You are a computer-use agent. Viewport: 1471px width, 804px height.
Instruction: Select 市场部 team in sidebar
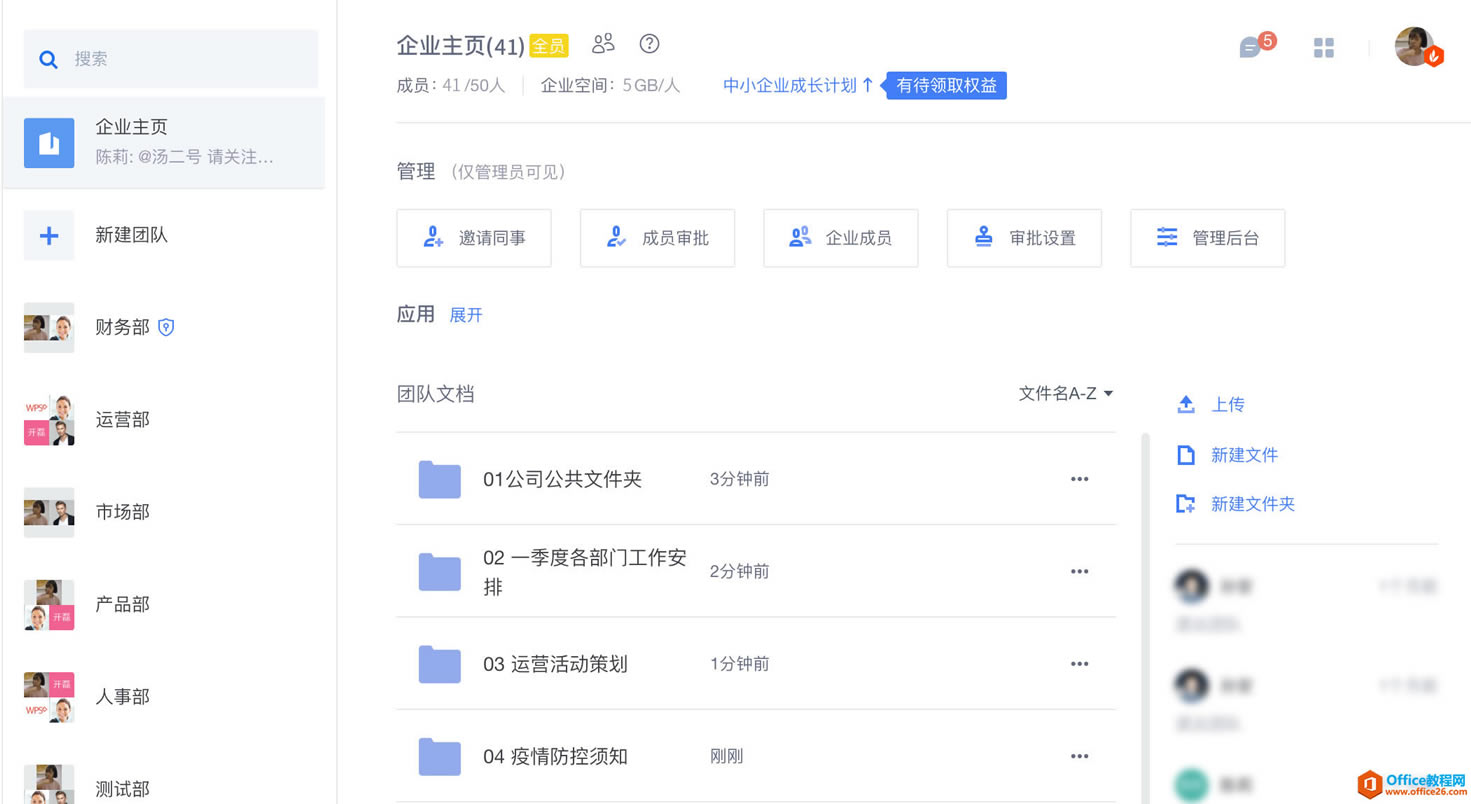122,512
